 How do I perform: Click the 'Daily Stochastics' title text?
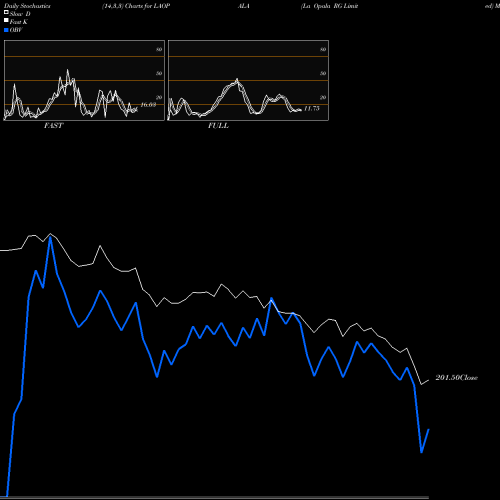27,6
